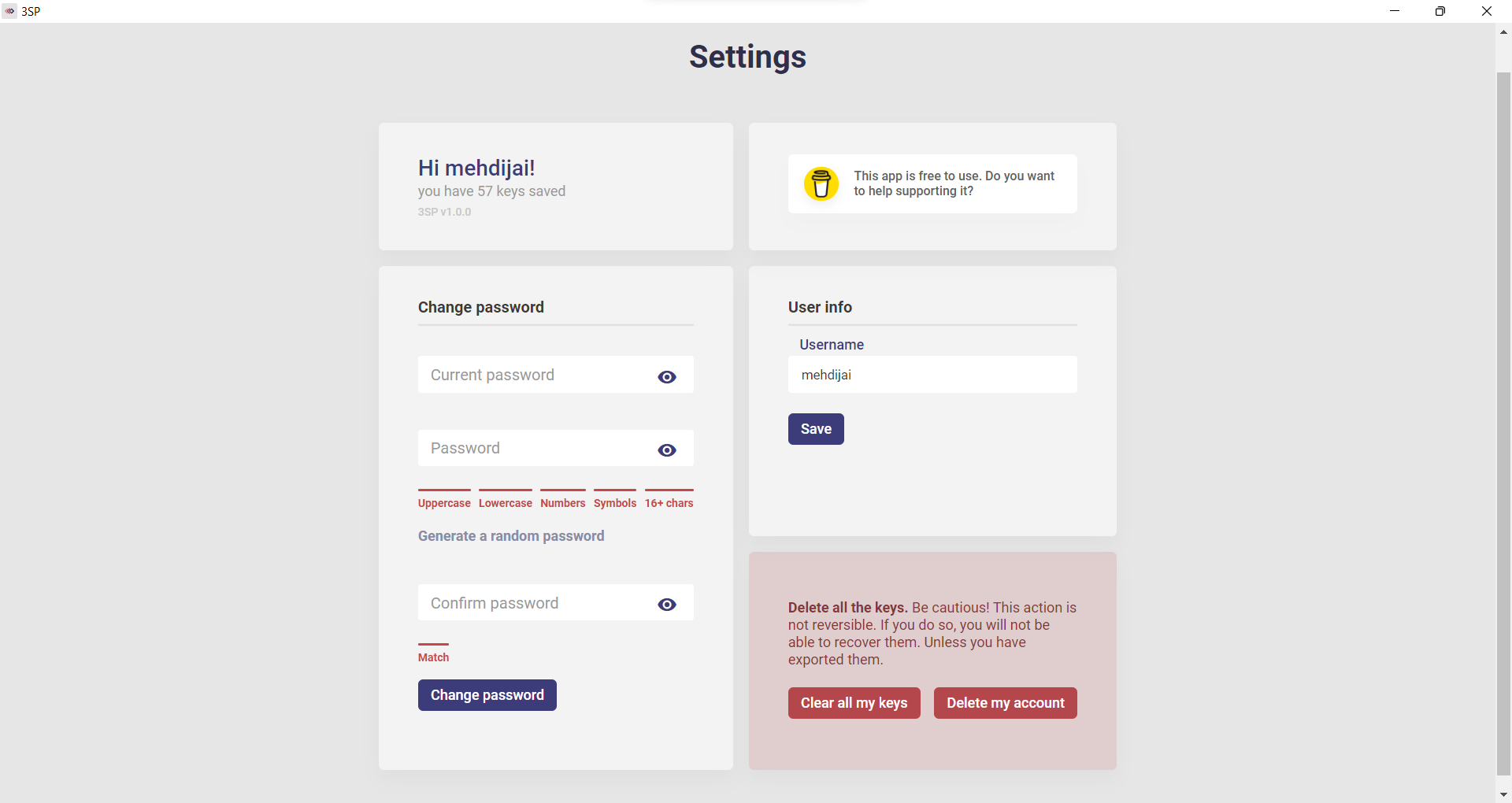
Task: Click into the Confirm password field
Action: [x=555, y=602]
